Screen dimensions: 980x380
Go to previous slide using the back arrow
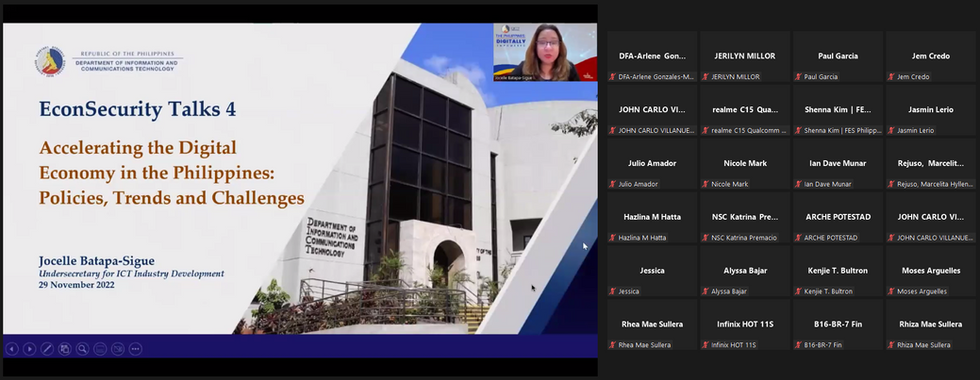[12, 349]
